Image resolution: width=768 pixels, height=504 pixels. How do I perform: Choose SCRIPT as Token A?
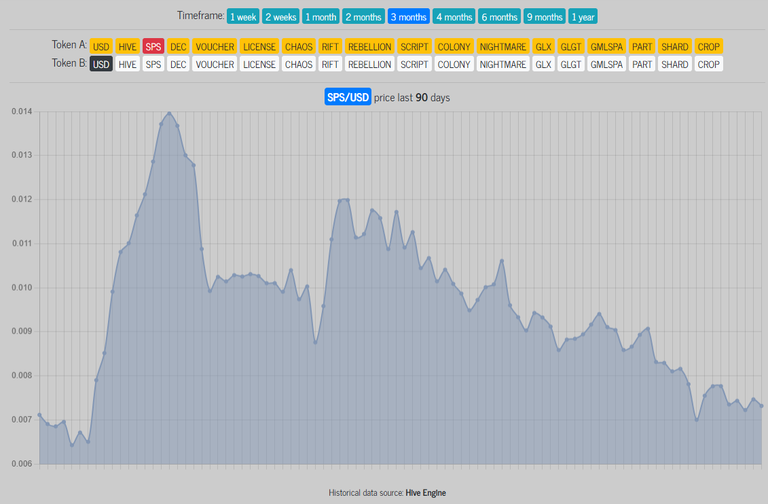[414, 47]
